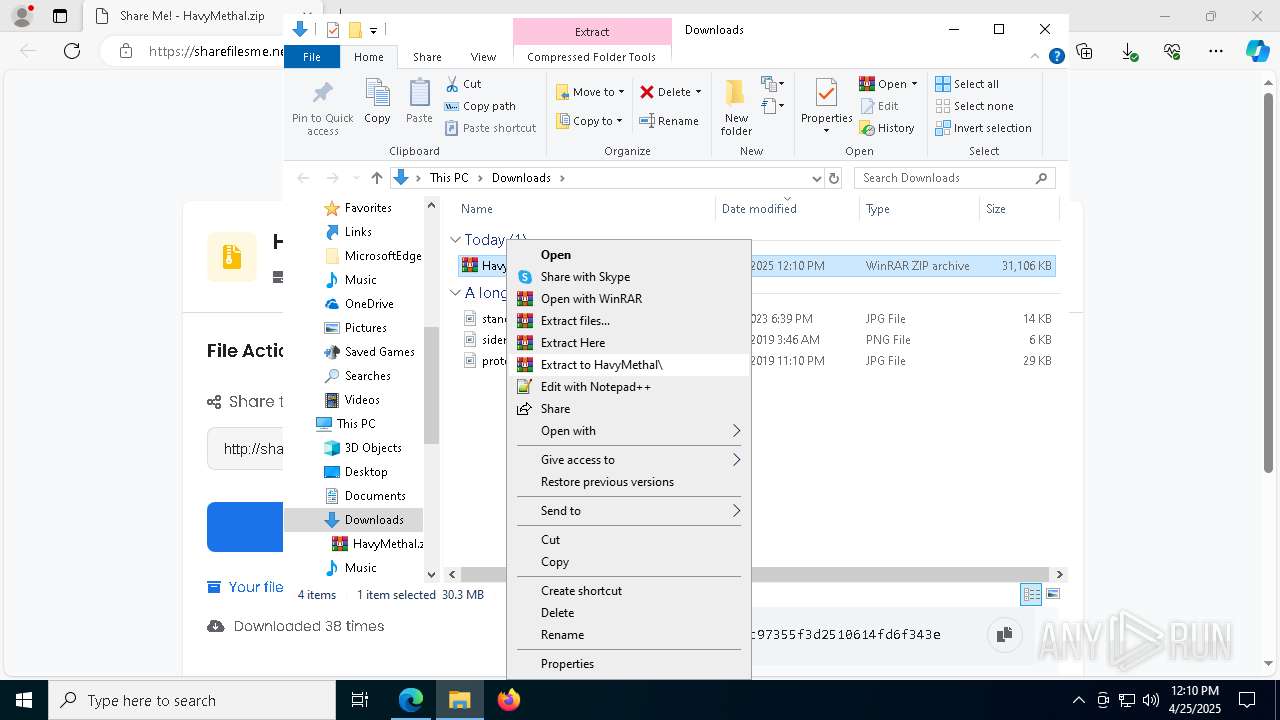1280x720 pixels.
Task: Open Quick Access Toolbar customize dropdown
Action: click(374, 31)
